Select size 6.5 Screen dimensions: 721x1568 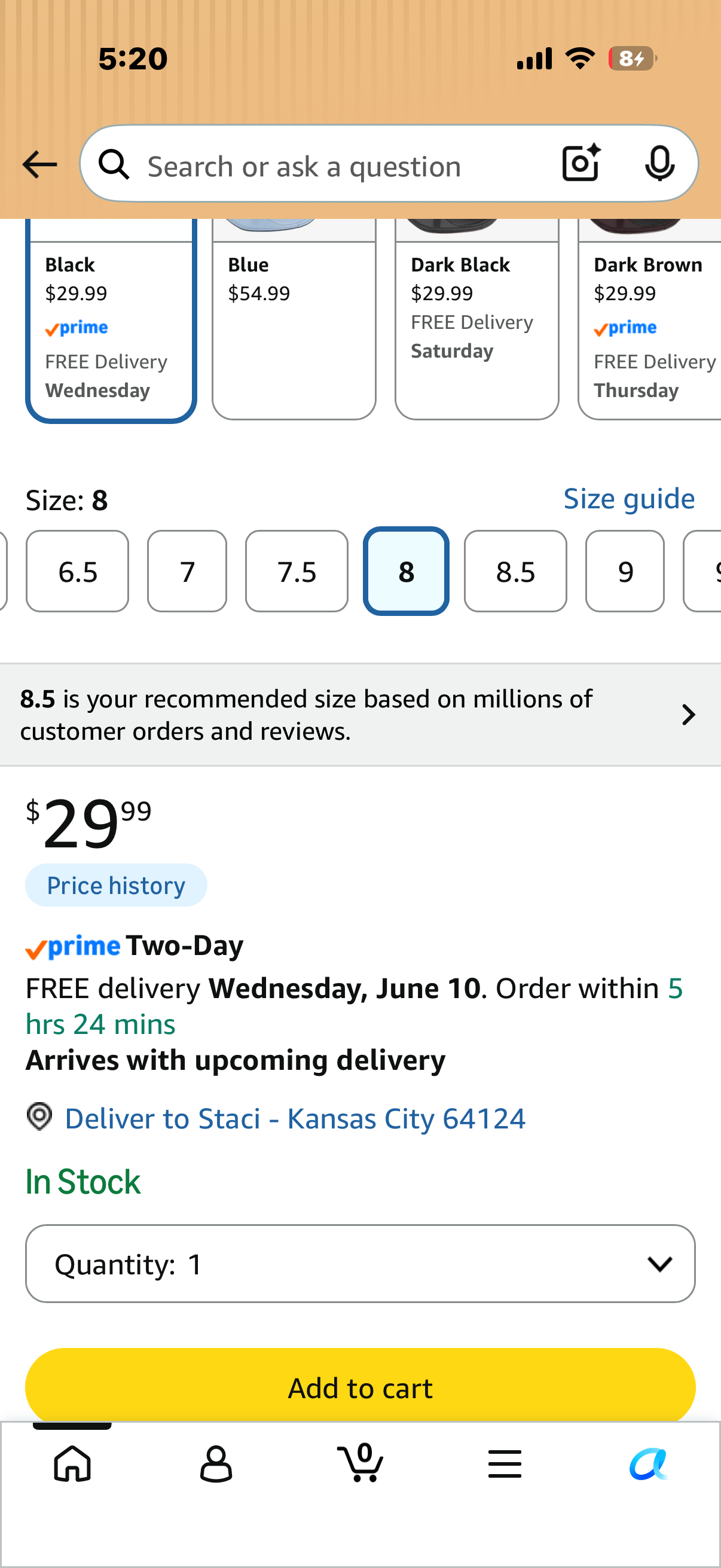77,571
